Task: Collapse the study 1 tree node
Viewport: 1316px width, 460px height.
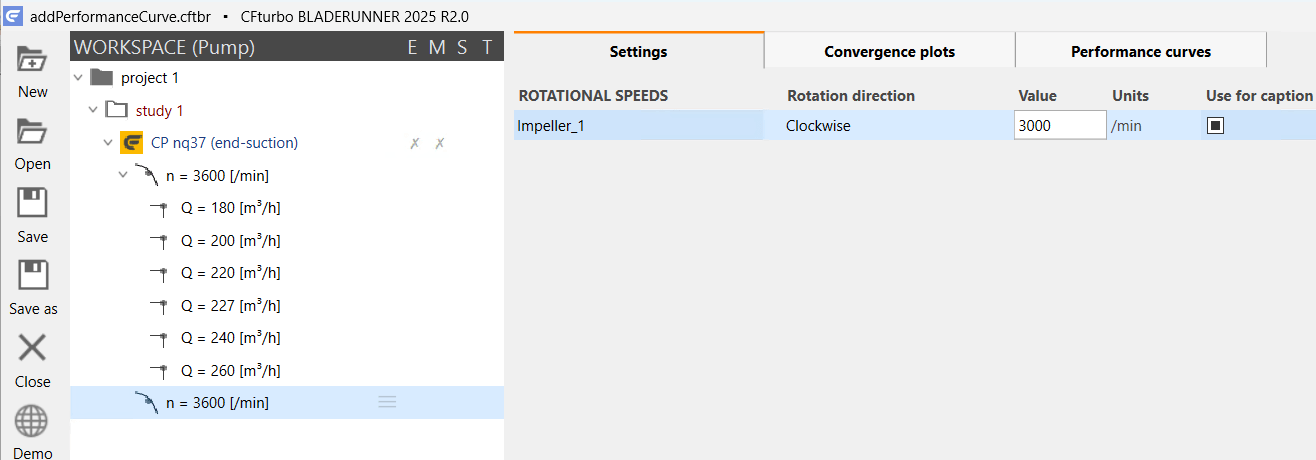Action: pos(94,110)
